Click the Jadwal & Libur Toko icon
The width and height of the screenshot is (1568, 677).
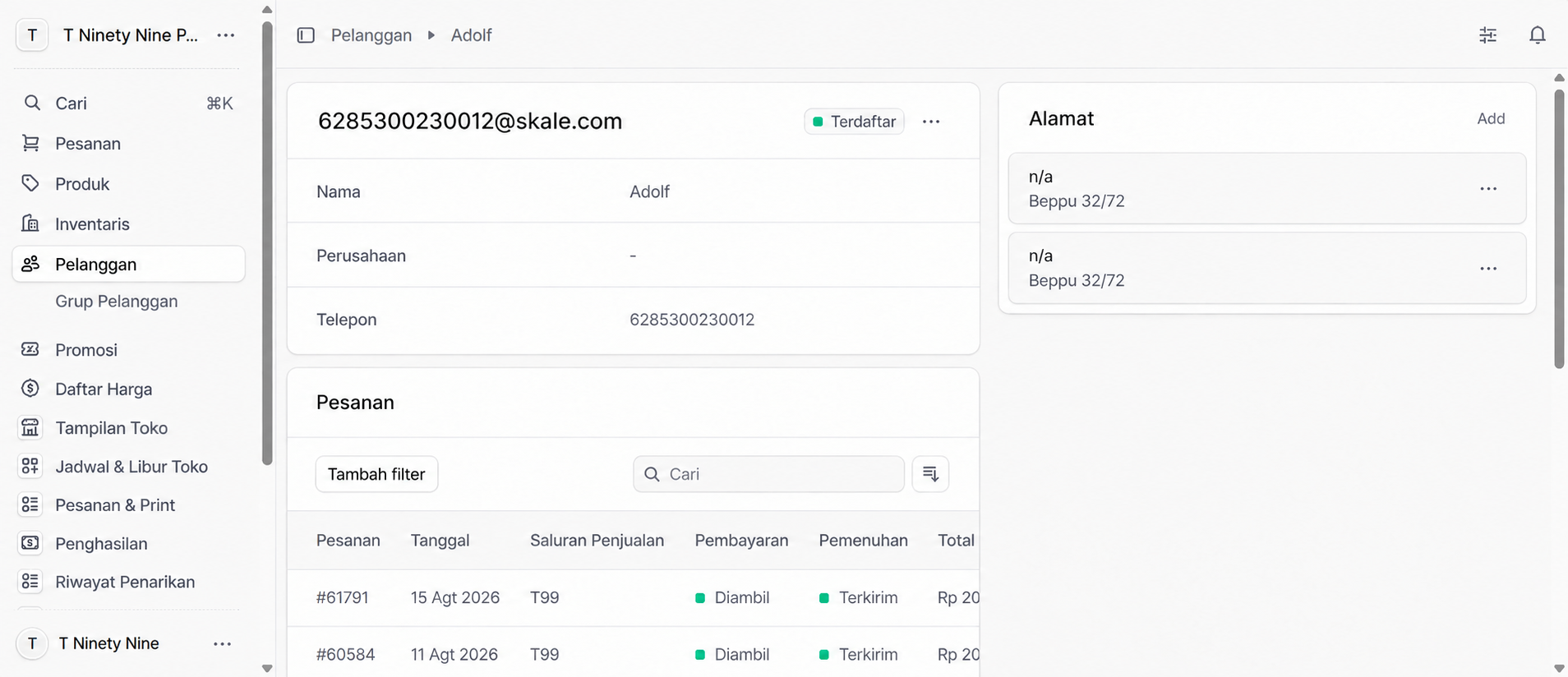coord(30,466)
